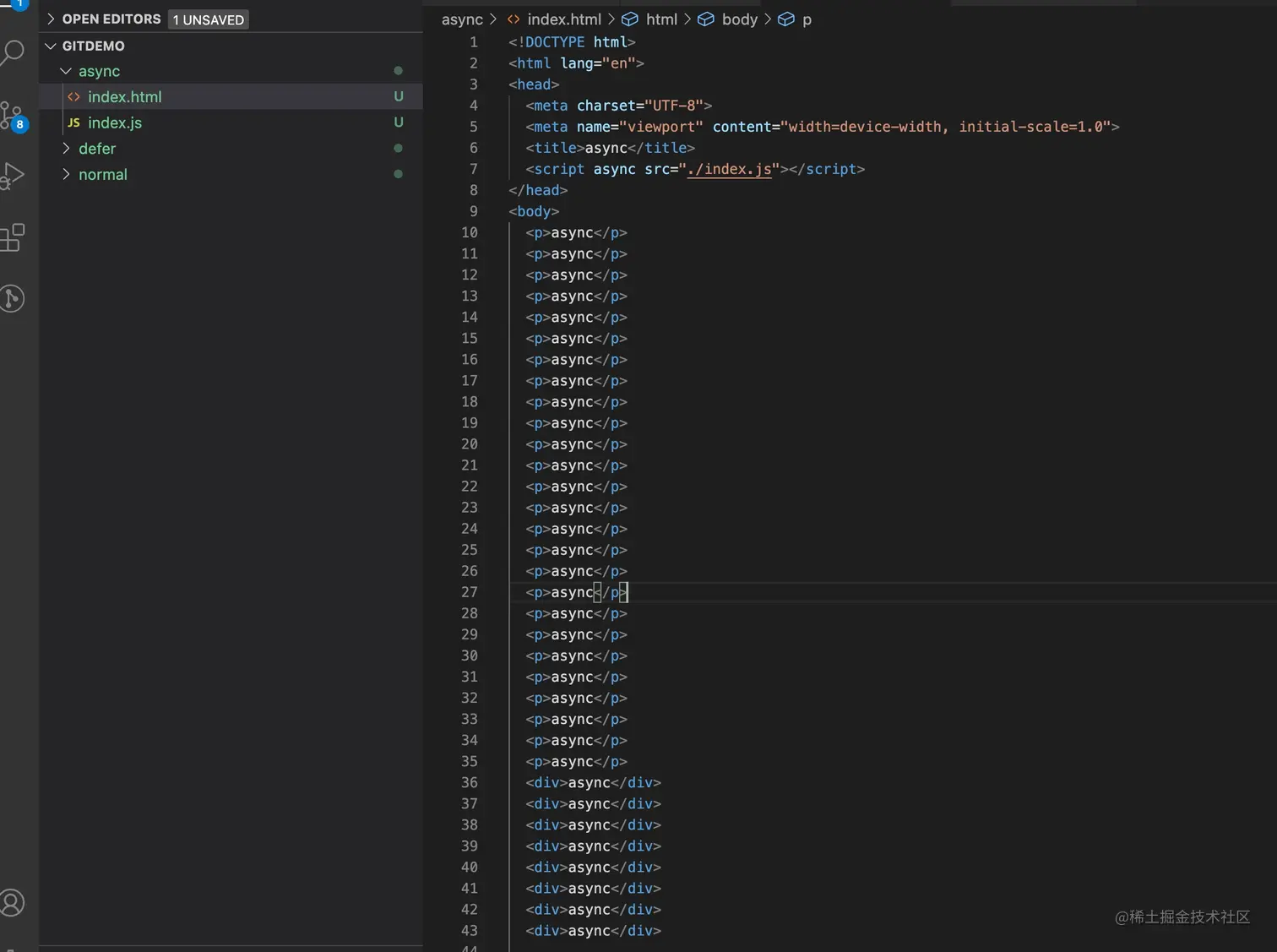Click line number 43 in the gutter
Screen dimensions: 1277x952
point(470,930)
